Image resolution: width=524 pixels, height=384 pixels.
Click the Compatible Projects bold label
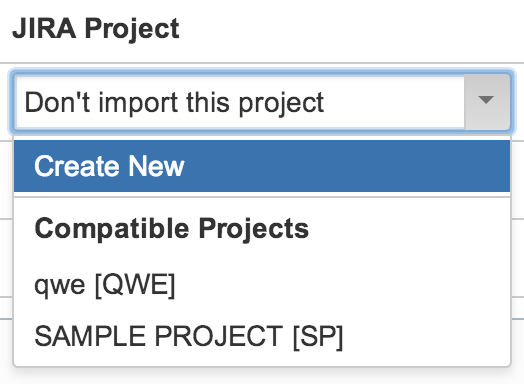(x=172, y=229)
